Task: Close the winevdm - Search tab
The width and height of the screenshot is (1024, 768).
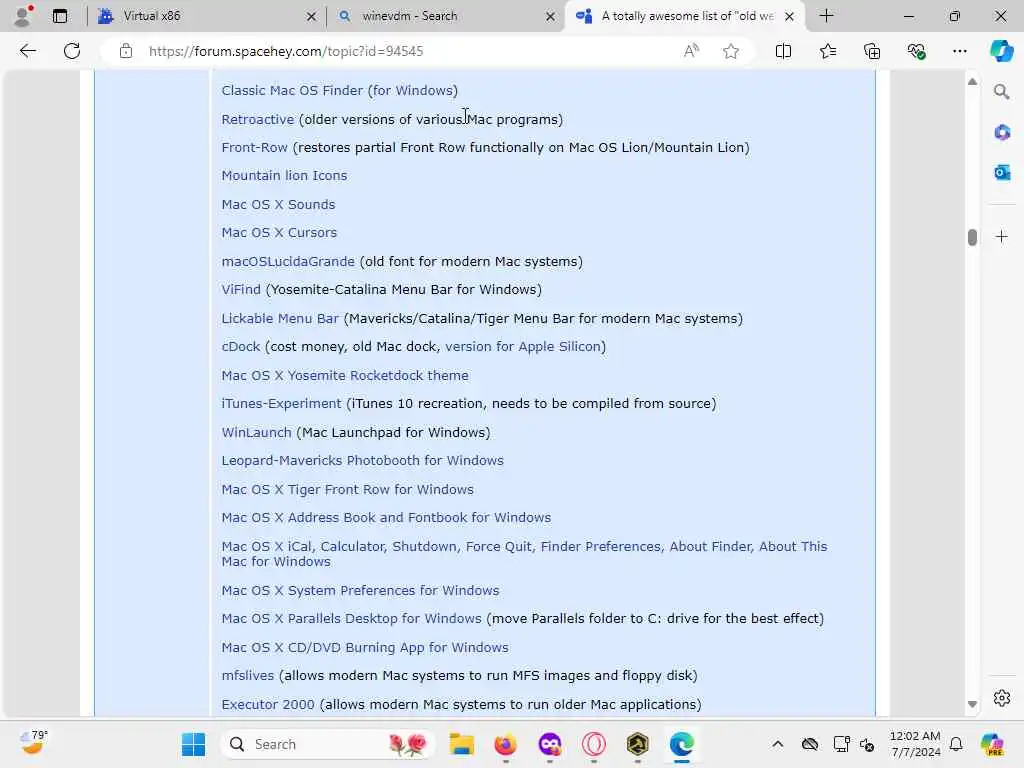Action: pyautogui.click(x=551, y=16)
